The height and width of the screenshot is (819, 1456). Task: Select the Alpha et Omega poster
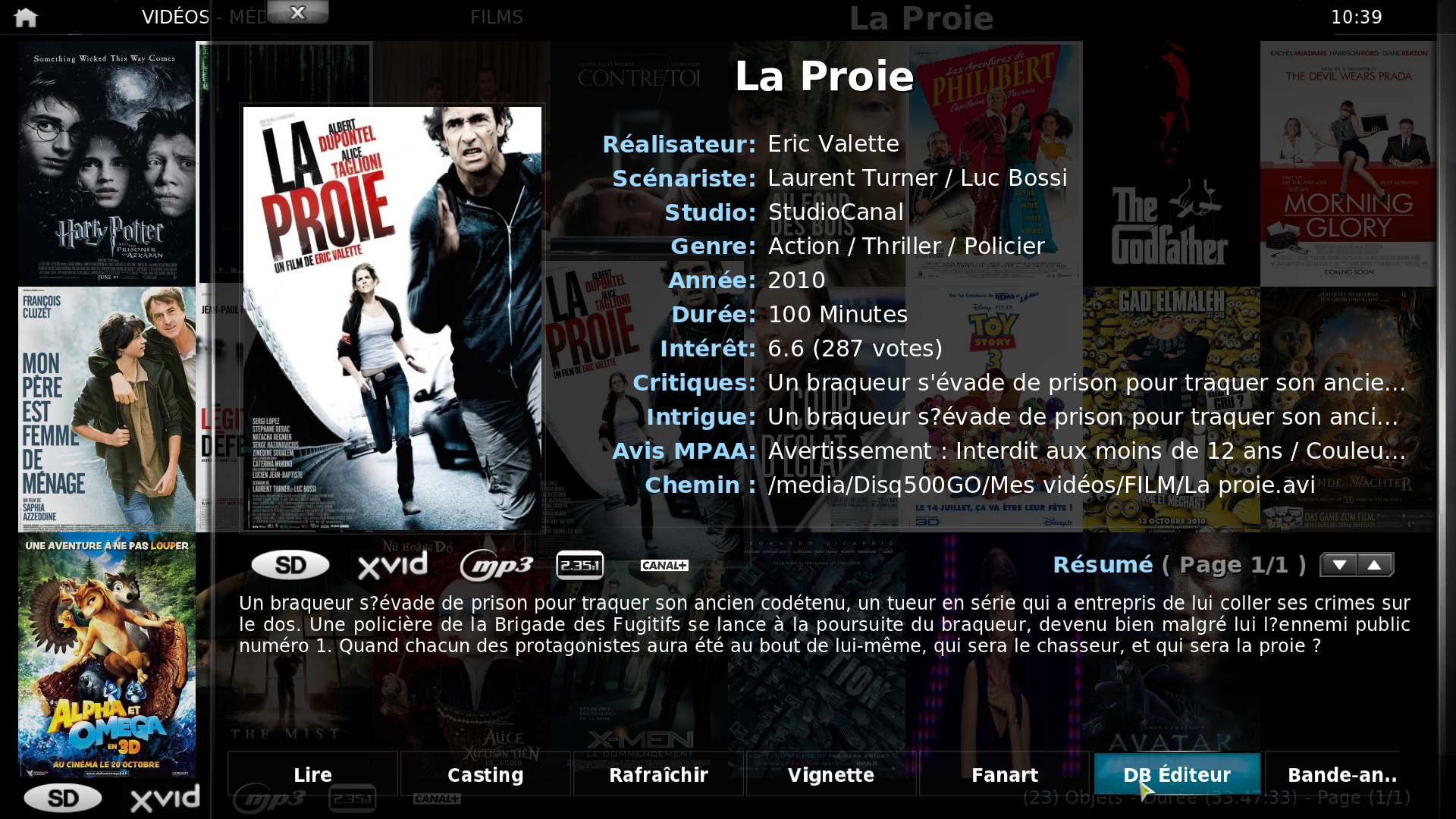tap(107, 656)
